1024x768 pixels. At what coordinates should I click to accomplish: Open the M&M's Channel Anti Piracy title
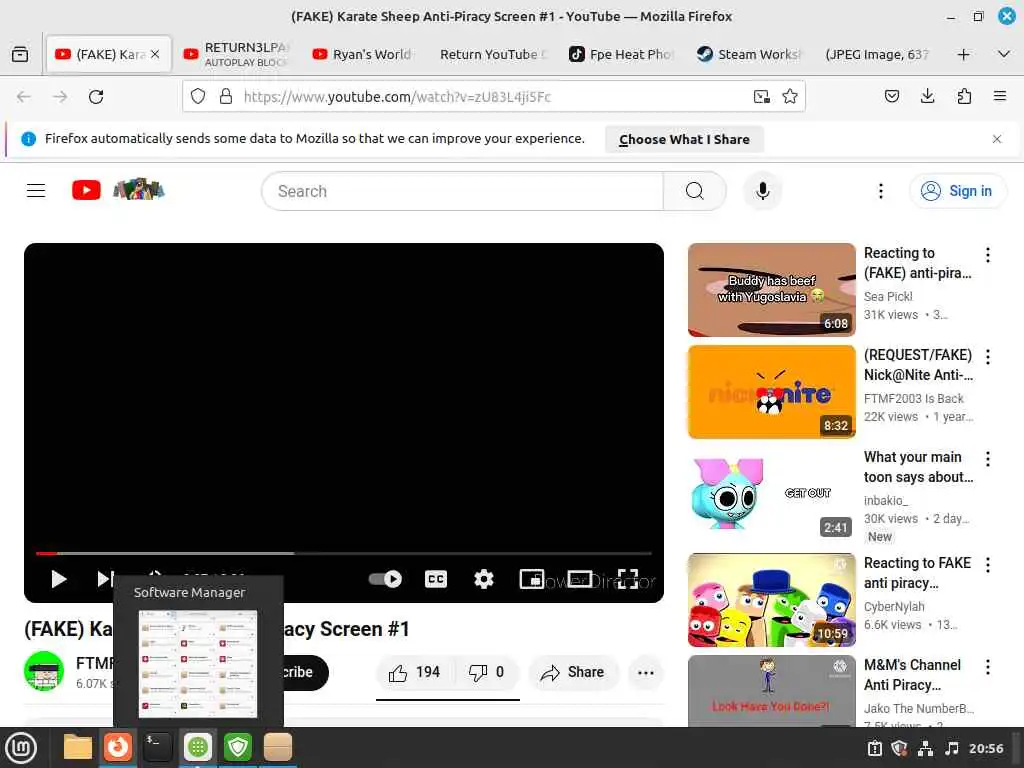[x=912, y=675]
